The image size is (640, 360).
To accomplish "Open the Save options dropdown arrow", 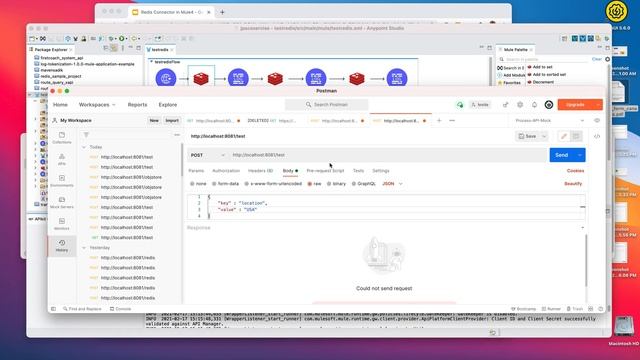I will point(544,136).
